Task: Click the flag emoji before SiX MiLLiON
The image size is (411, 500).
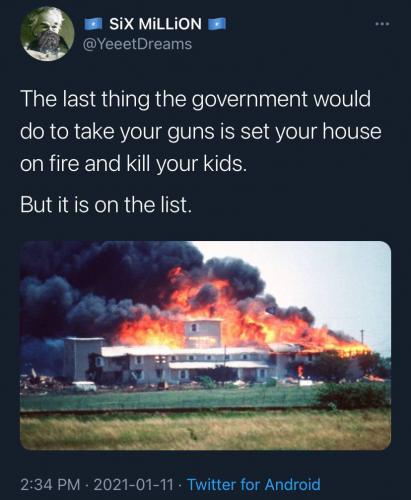Action: click(92, 24)
